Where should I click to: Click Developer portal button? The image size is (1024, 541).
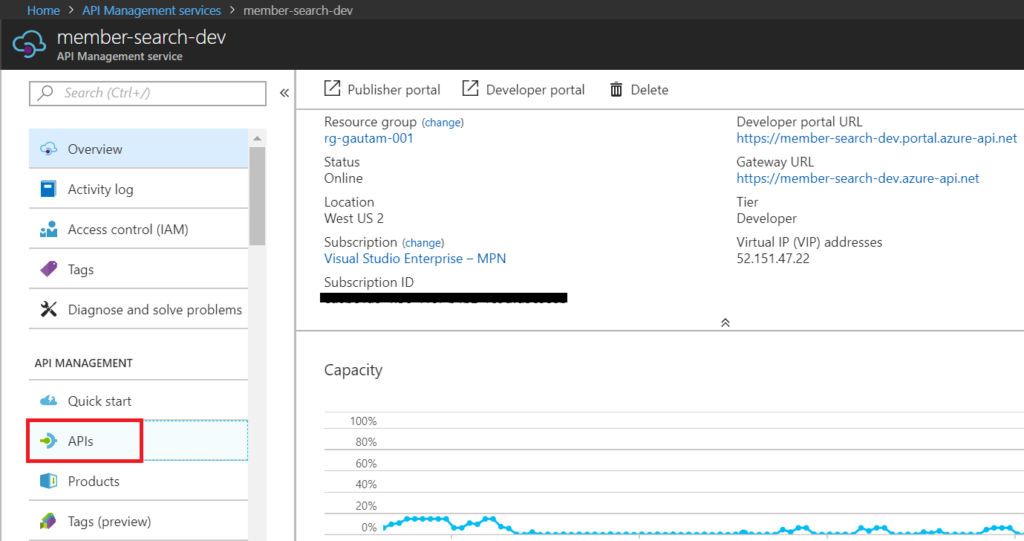pos(524,90)
